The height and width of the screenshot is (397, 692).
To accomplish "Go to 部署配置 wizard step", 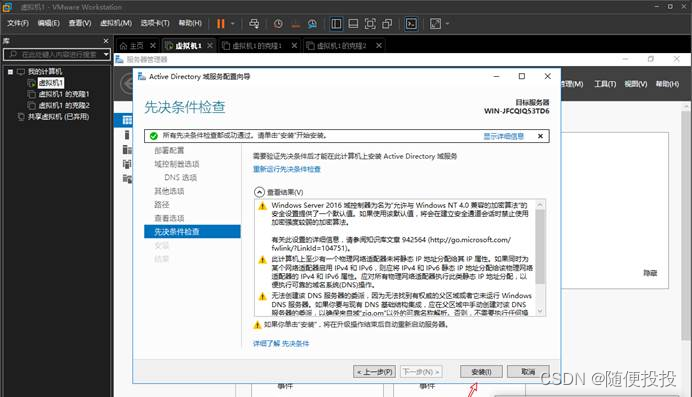I will click(169, 150).
